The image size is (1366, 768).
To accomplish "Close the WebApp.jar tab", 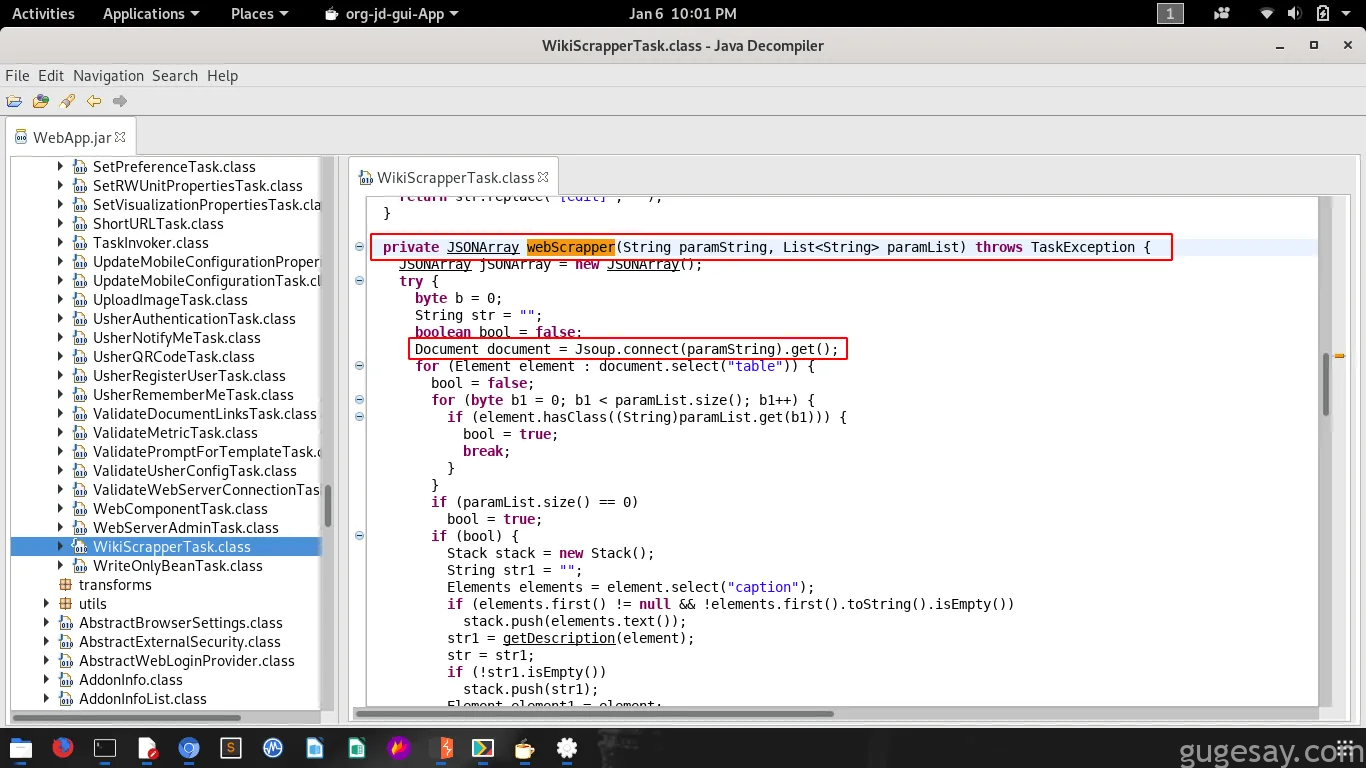I will pyautogui.click(x=120, y=137).
